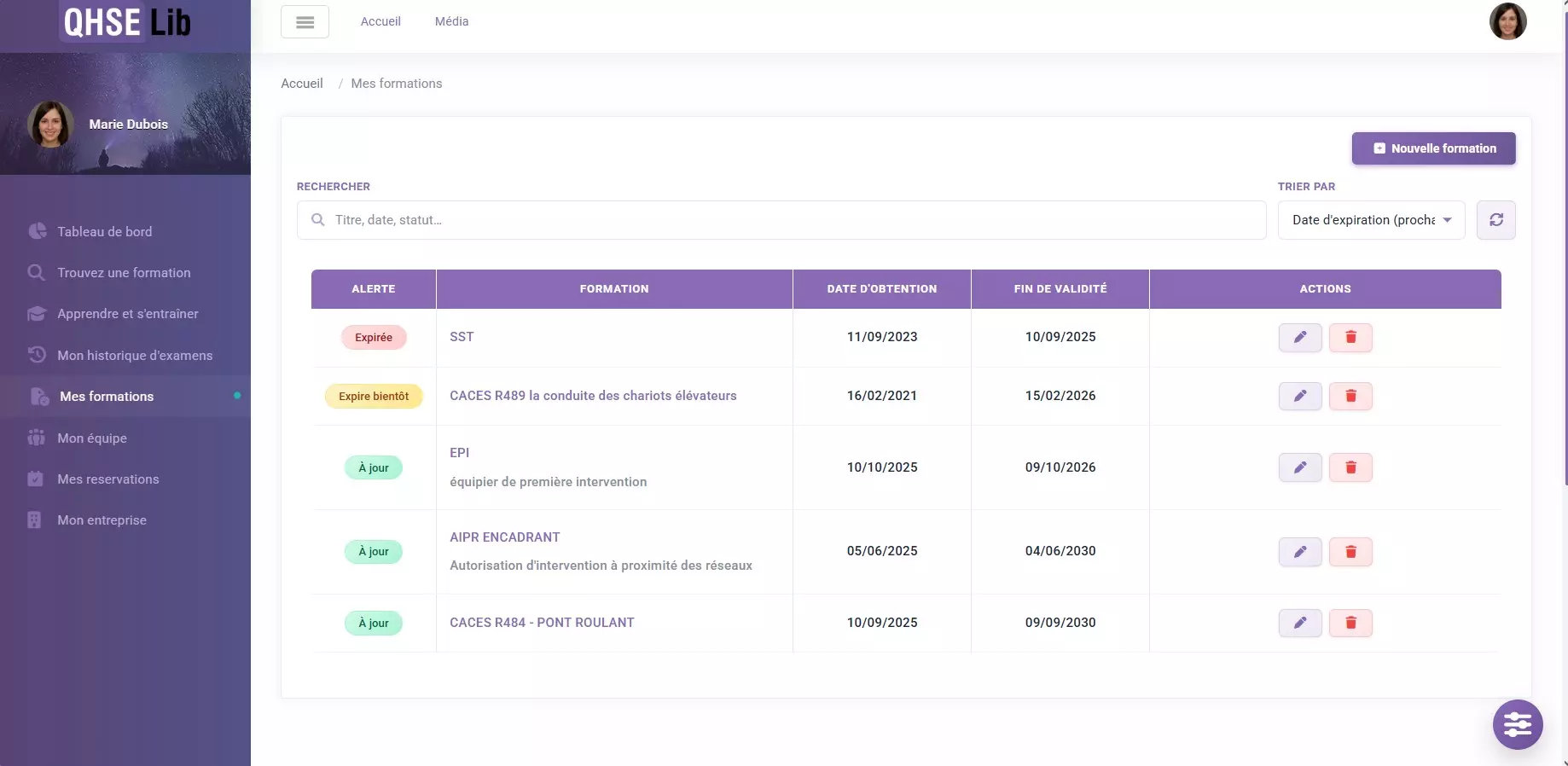The width and height of the screenshot is (1568, 766).
Task: Open the CACES R489 formation link
Action: pos(593,396)
